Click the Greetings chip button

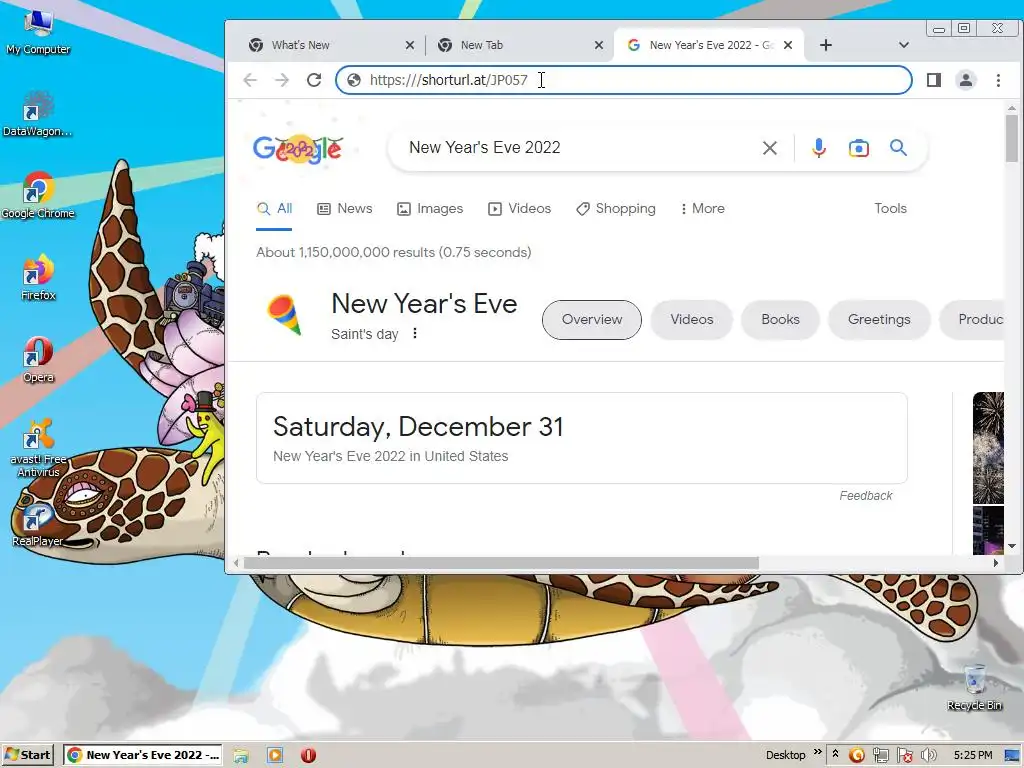point(879,319)
